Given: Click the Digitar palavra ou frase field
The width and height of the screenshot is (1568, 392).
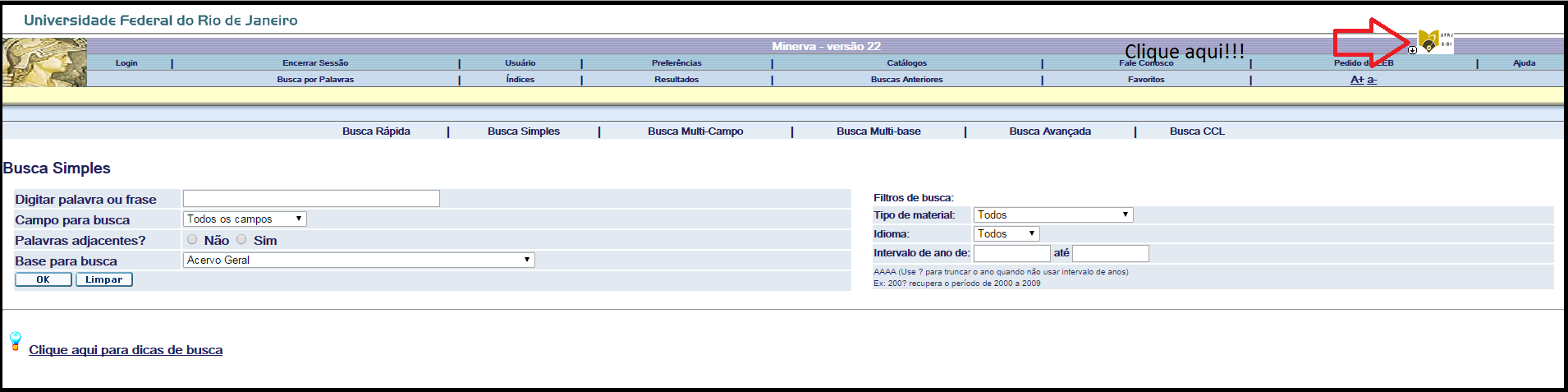Looking at the screenshot, I should pos(311,198).
